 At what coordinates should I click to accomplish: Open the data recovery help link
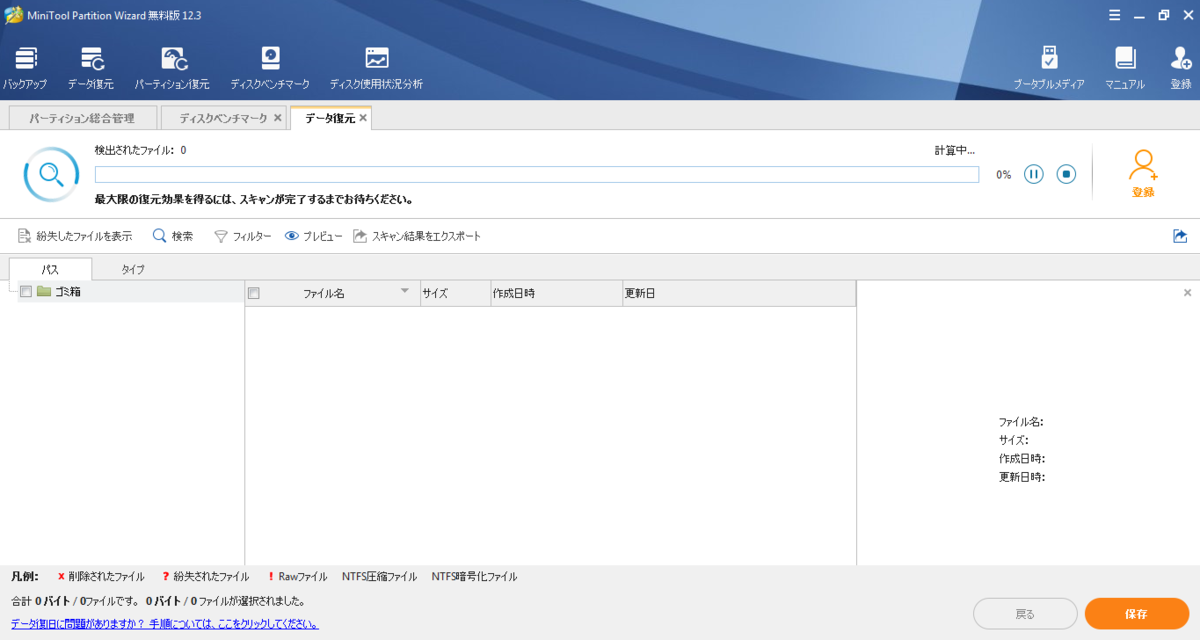(x=165, y=624)
